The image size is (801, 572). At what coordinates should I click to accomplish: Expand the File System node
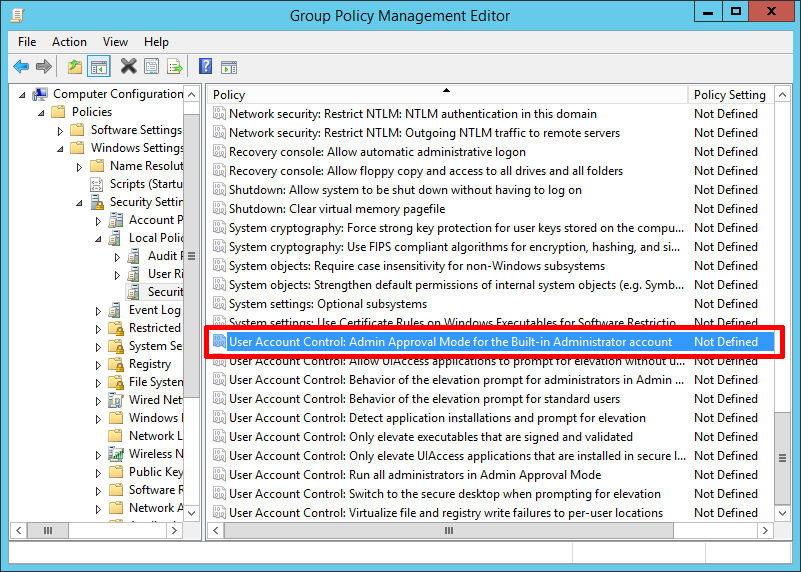tap(98, 383)
